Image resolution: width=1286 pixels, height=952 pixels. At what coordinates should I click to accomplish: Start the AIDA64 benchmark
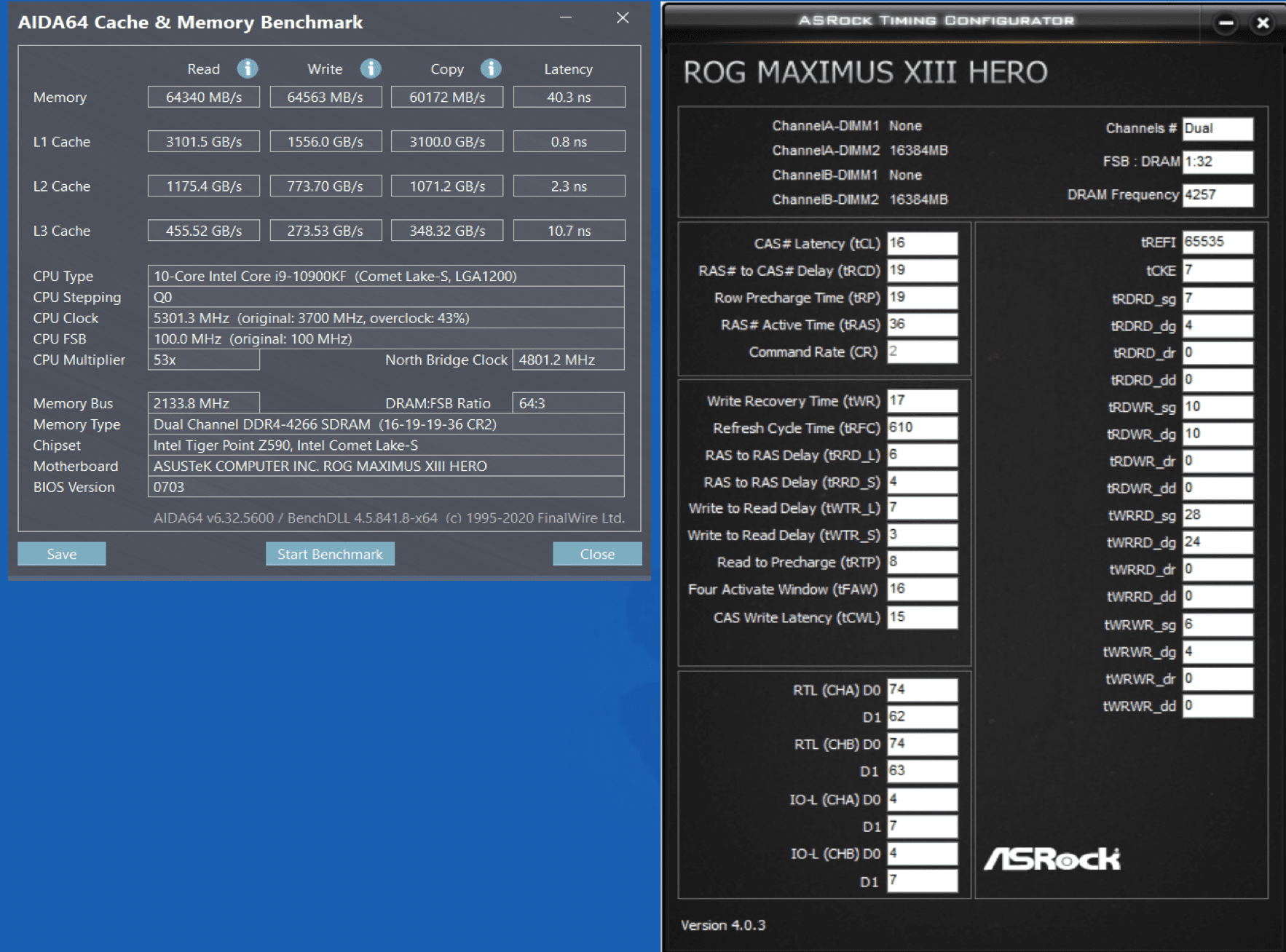[x=330, y=554]
